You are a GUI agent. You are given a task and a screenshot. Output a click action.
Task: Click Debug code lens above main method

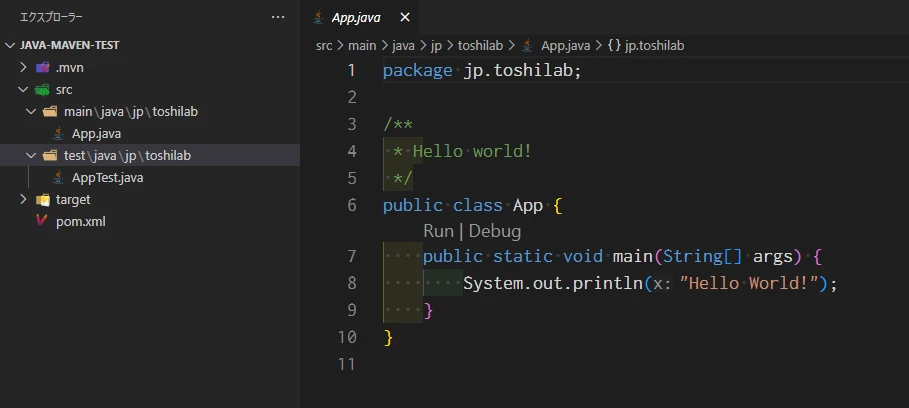(495, 231)
